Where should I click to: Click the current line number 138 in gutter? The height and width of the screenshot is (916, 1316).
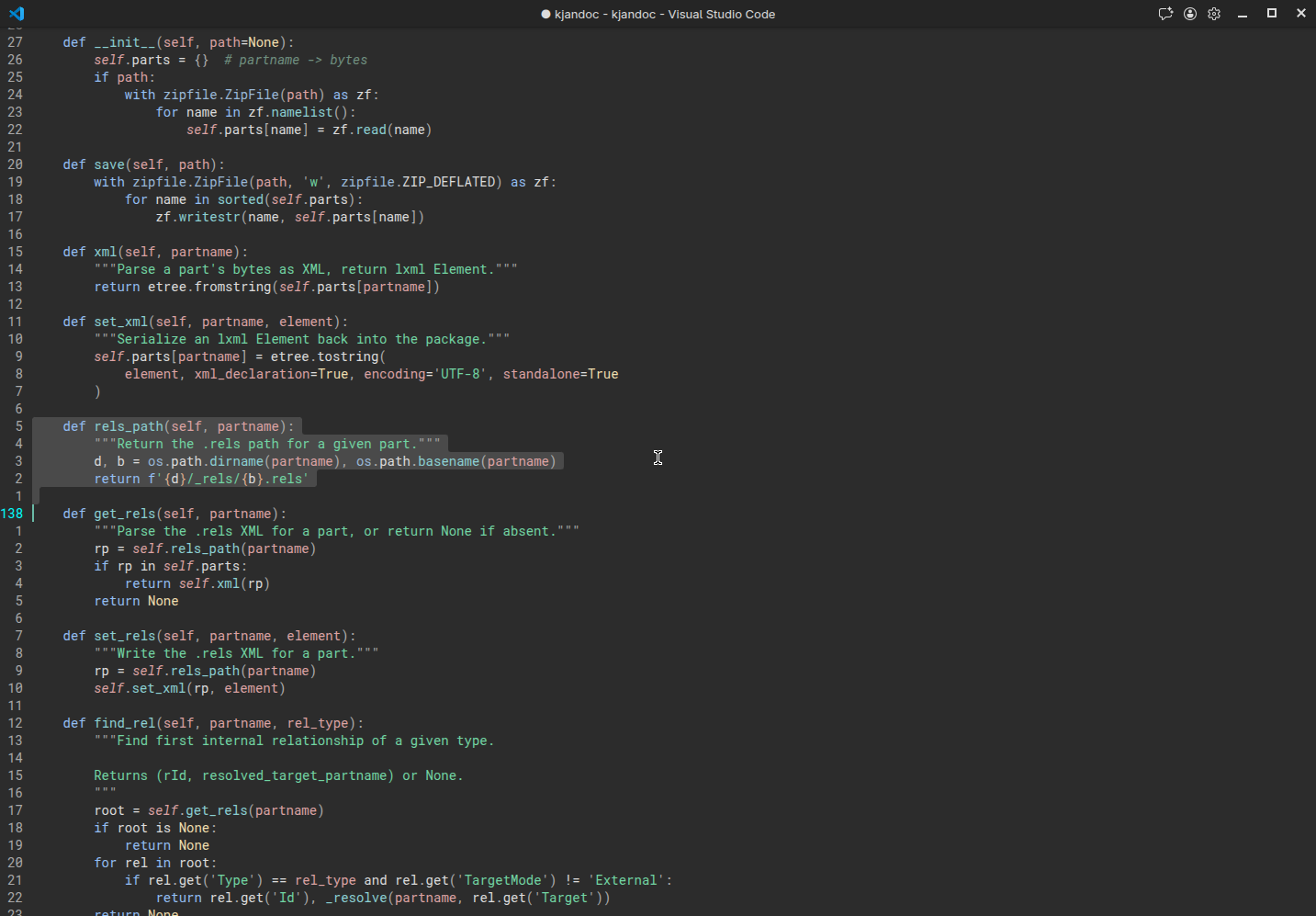(12, 514)
